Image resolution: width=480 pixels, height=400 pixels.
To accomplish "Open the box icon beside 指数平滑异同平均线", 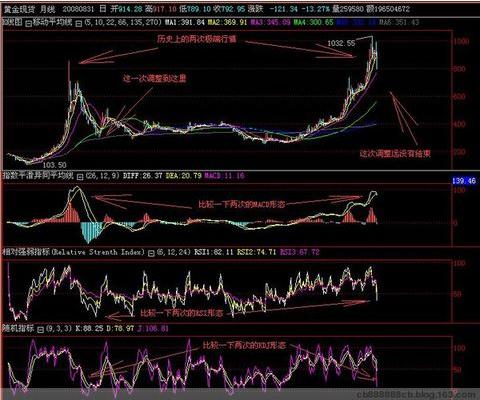I will pos(80,177).
